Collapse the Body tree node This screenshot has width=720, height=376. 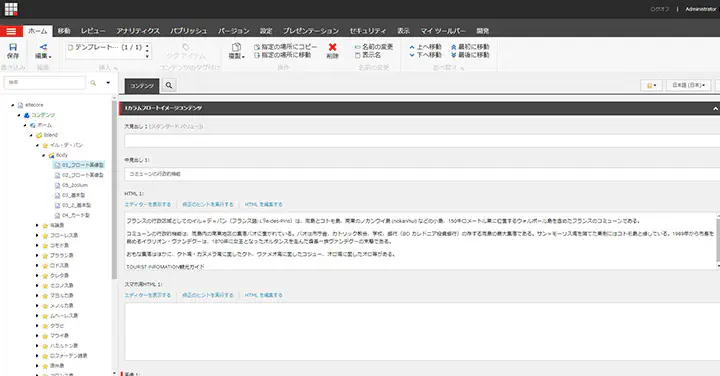44,156
